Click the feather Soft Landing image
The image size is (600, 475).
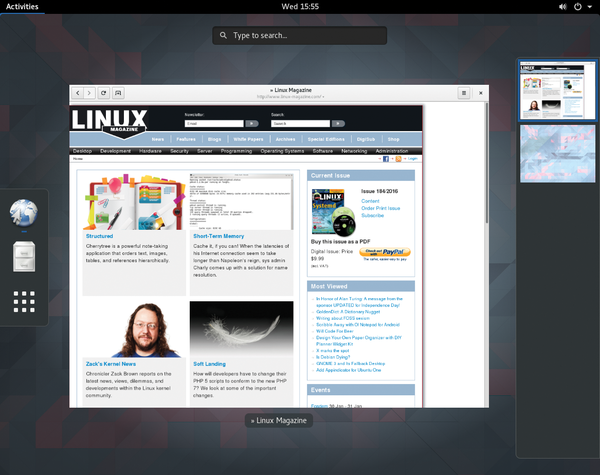pyautogui.click(x=241, y=329)
